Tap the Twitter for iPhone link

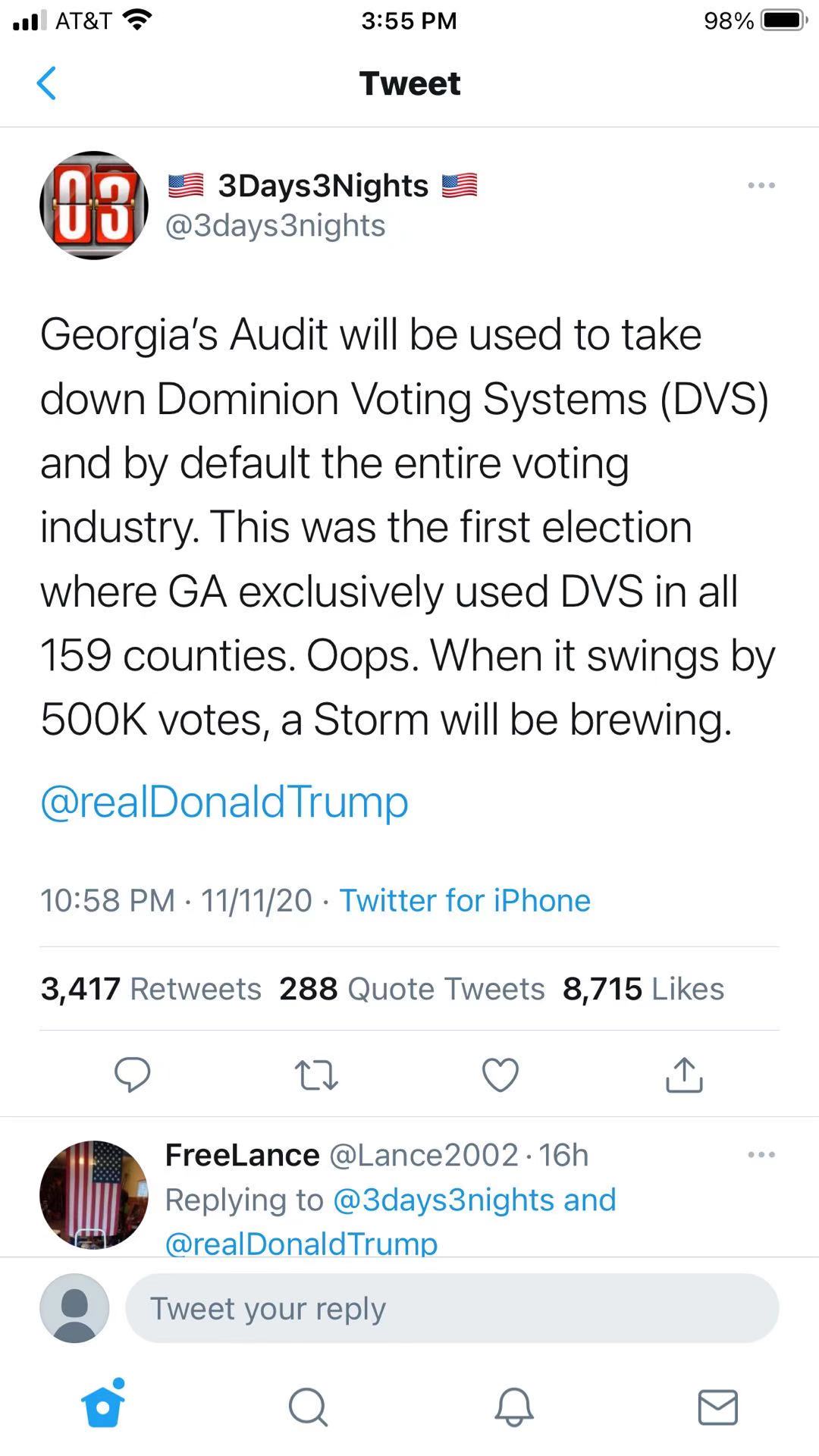(464, 900)
